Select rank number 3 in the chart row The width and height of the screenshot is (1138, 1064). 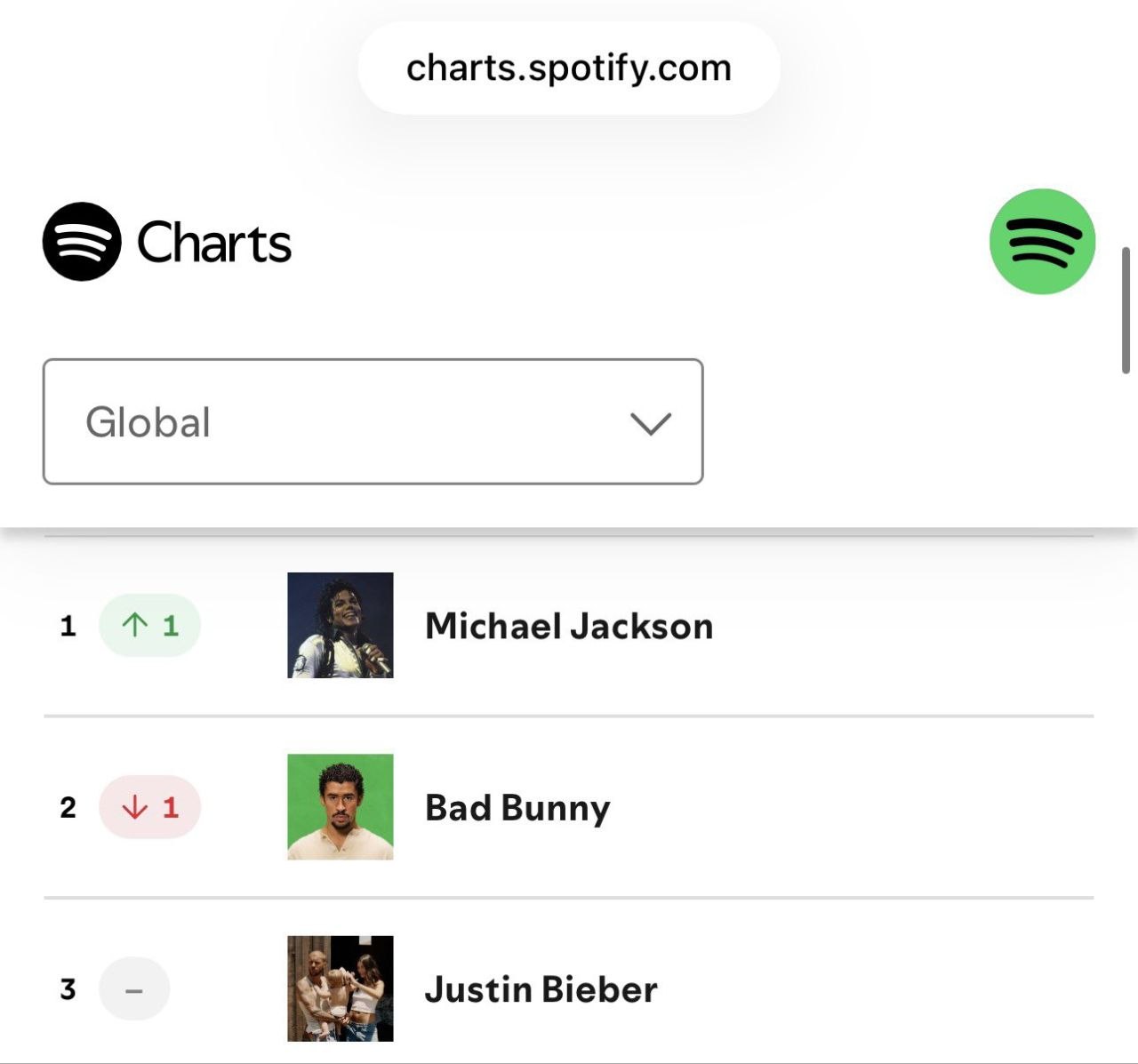[x=68, y=988]
